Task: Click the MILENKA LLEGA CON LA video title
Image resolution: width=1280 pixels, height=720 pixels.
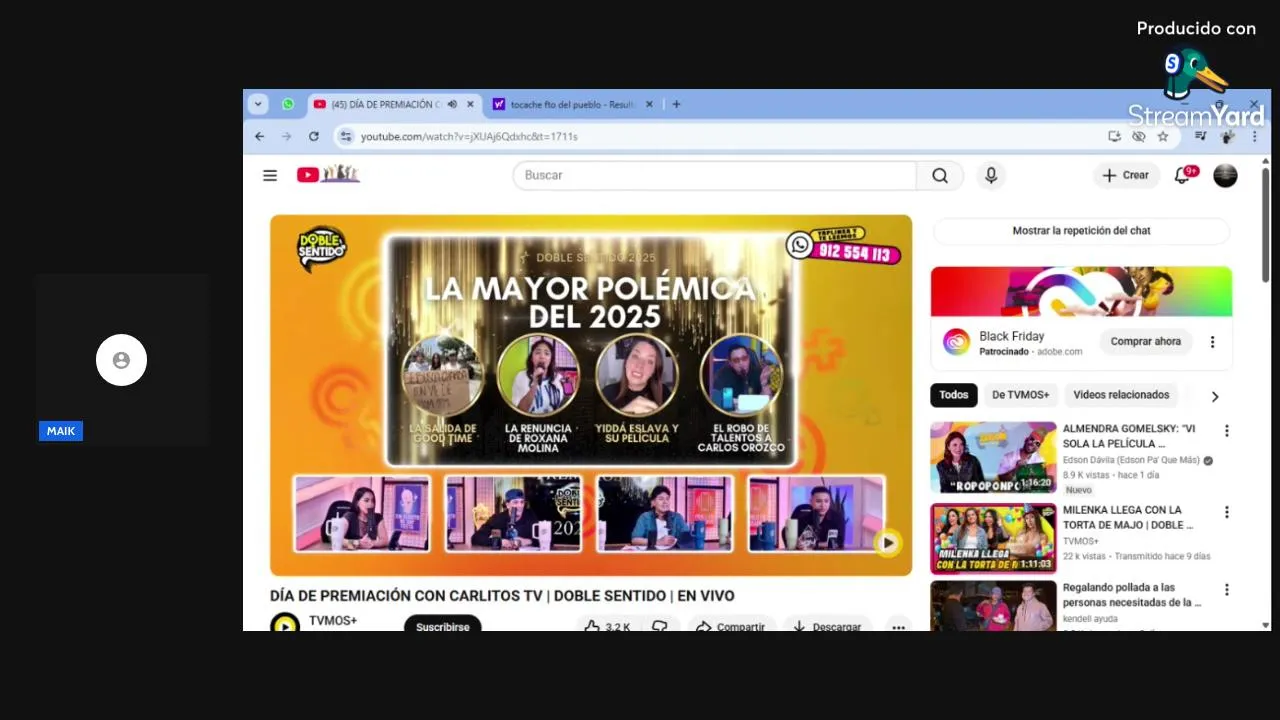Action: (1128, 517)
